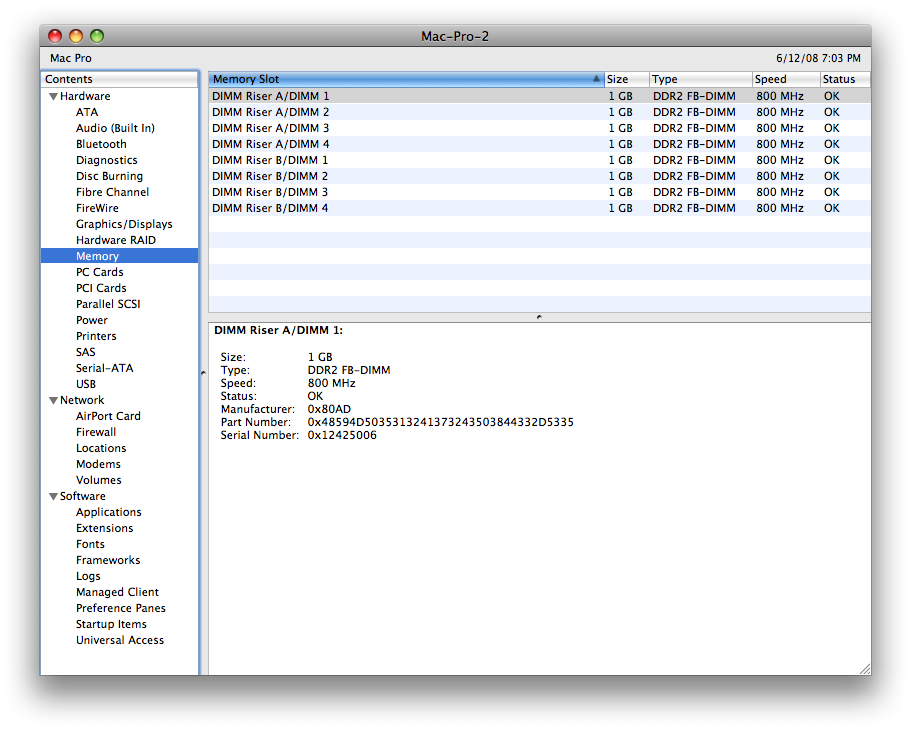This screenshot has width=911, height=730.
Task: Click the Hardware category label
Action: pyautogui.click(x=85, y=96)
